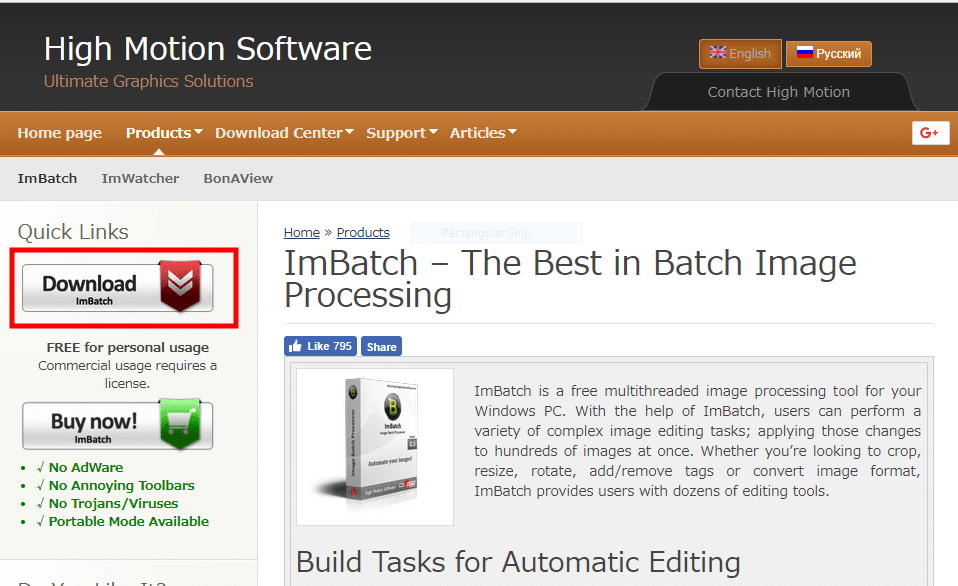This screenshot has height=586, width=958.
Task: Click the Google+ share icon
Action: [930, 133]
